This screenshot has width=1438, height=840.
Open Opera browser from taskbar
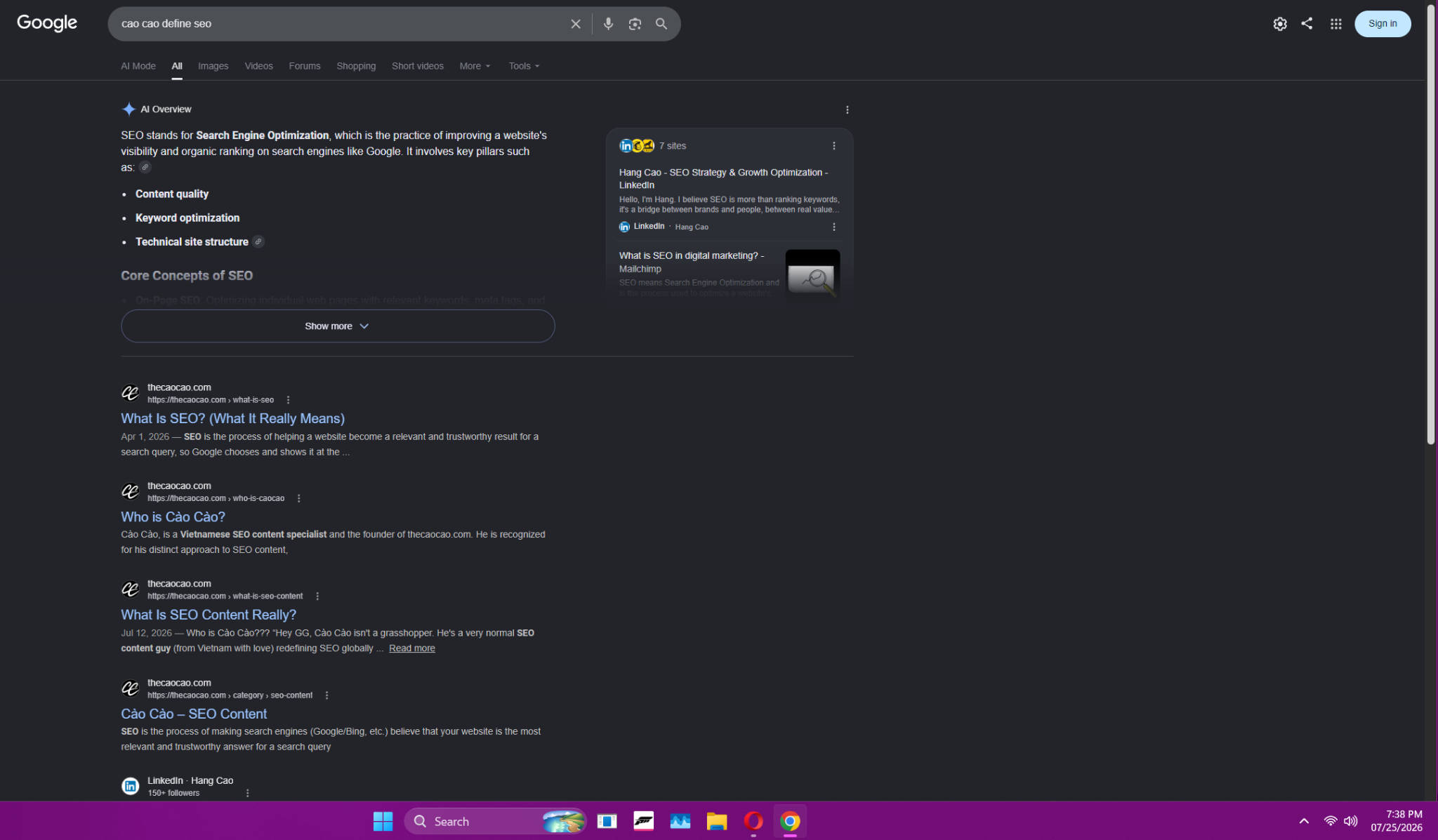click(753, 821)
